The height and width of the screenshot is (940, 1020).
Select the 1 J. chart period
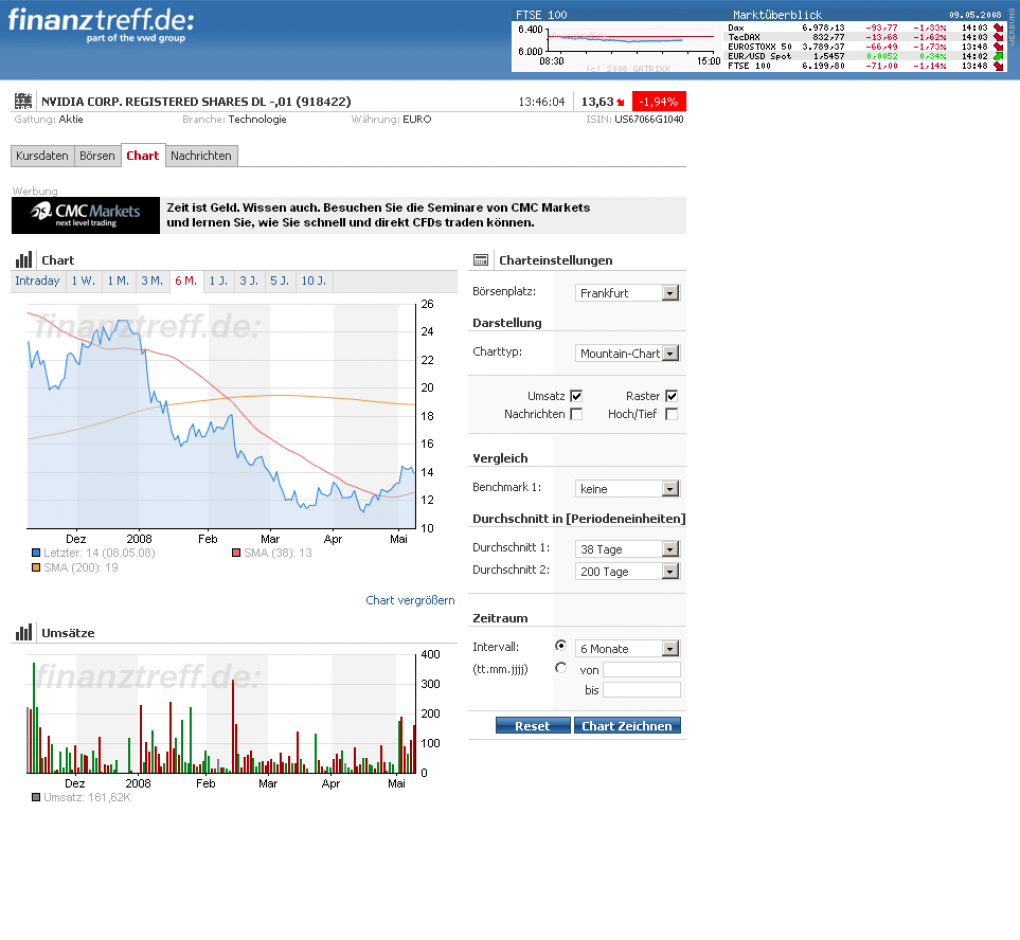pyautogui.click(x=219, y=281)
